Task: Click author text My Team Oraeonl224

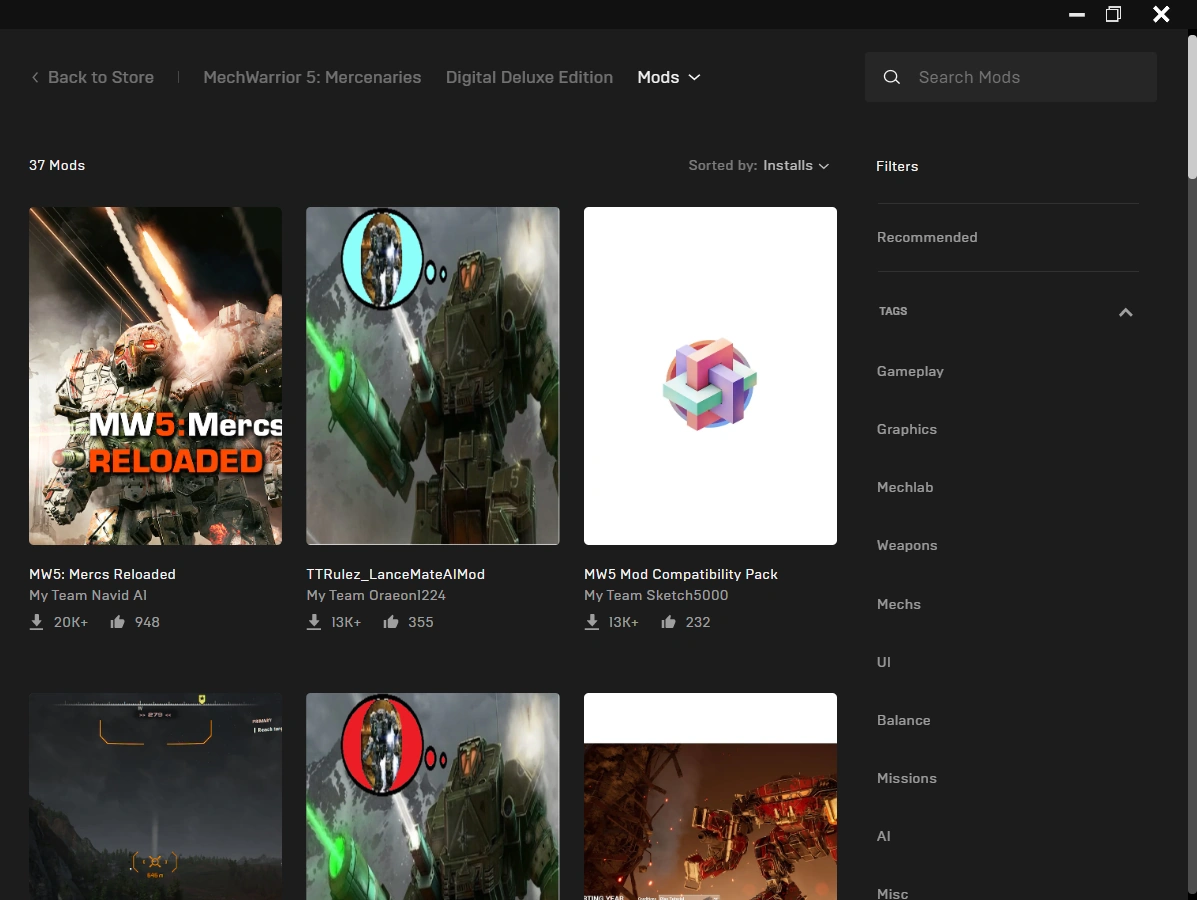Action: (x=376, y=595)
